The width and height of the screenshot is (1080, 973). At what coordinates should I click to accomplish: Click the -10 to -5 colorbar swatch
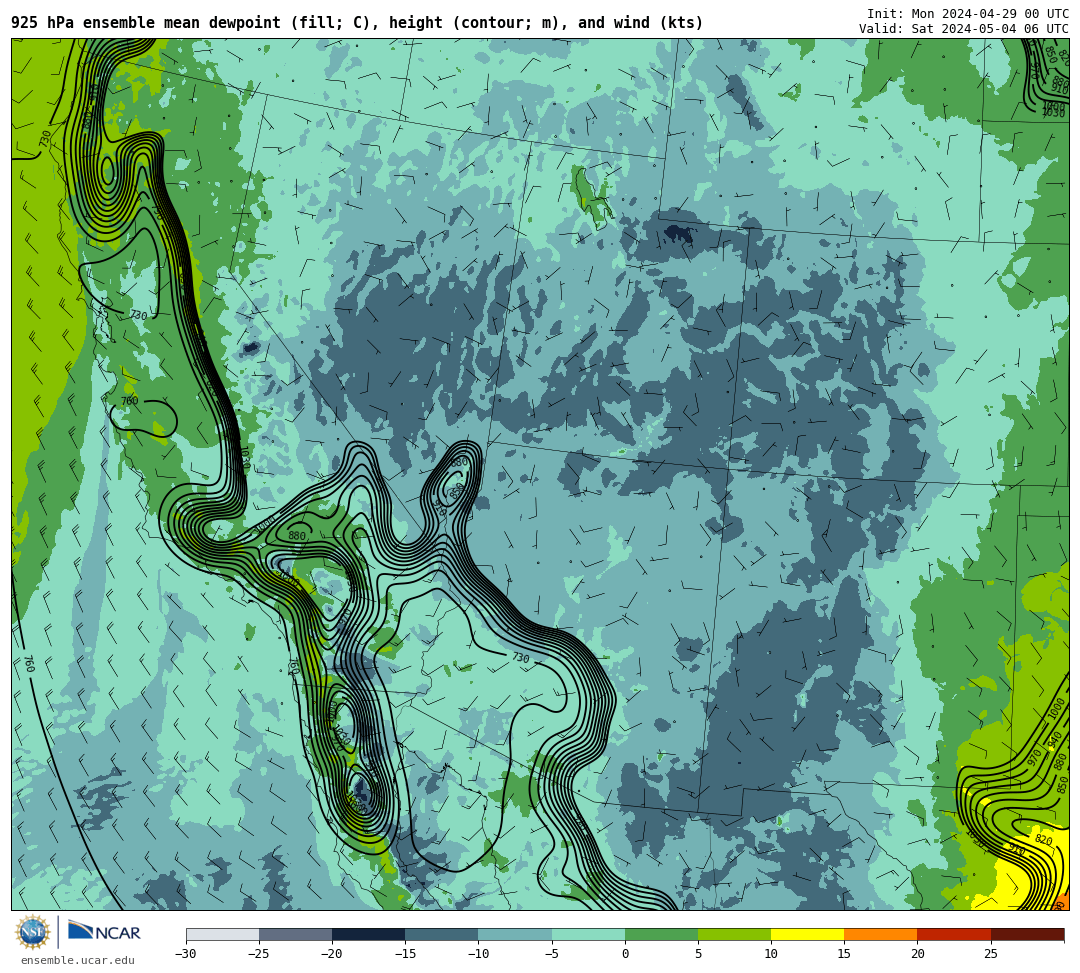tap(515, 934)
